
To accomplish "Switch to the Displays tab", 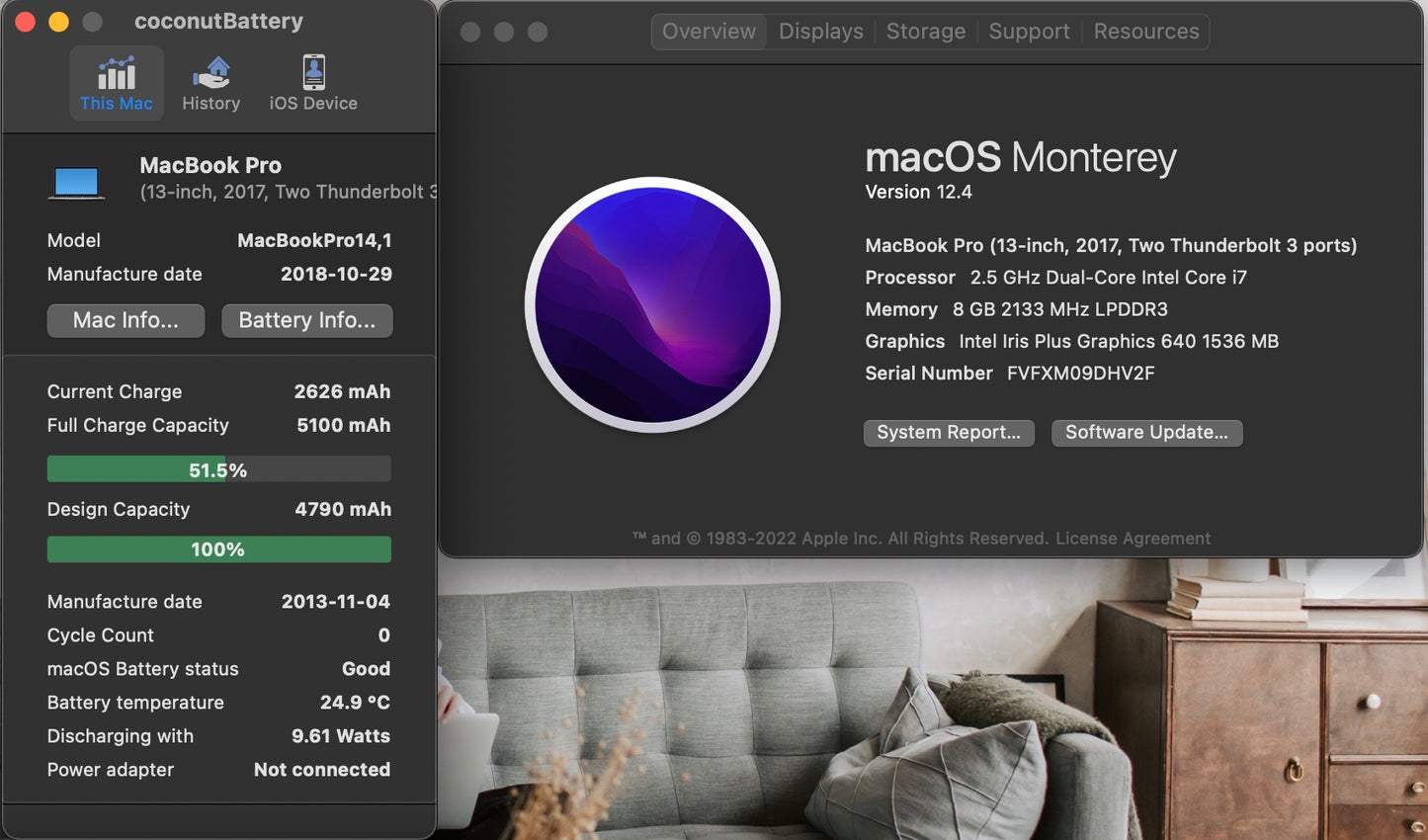I will 820,31.
